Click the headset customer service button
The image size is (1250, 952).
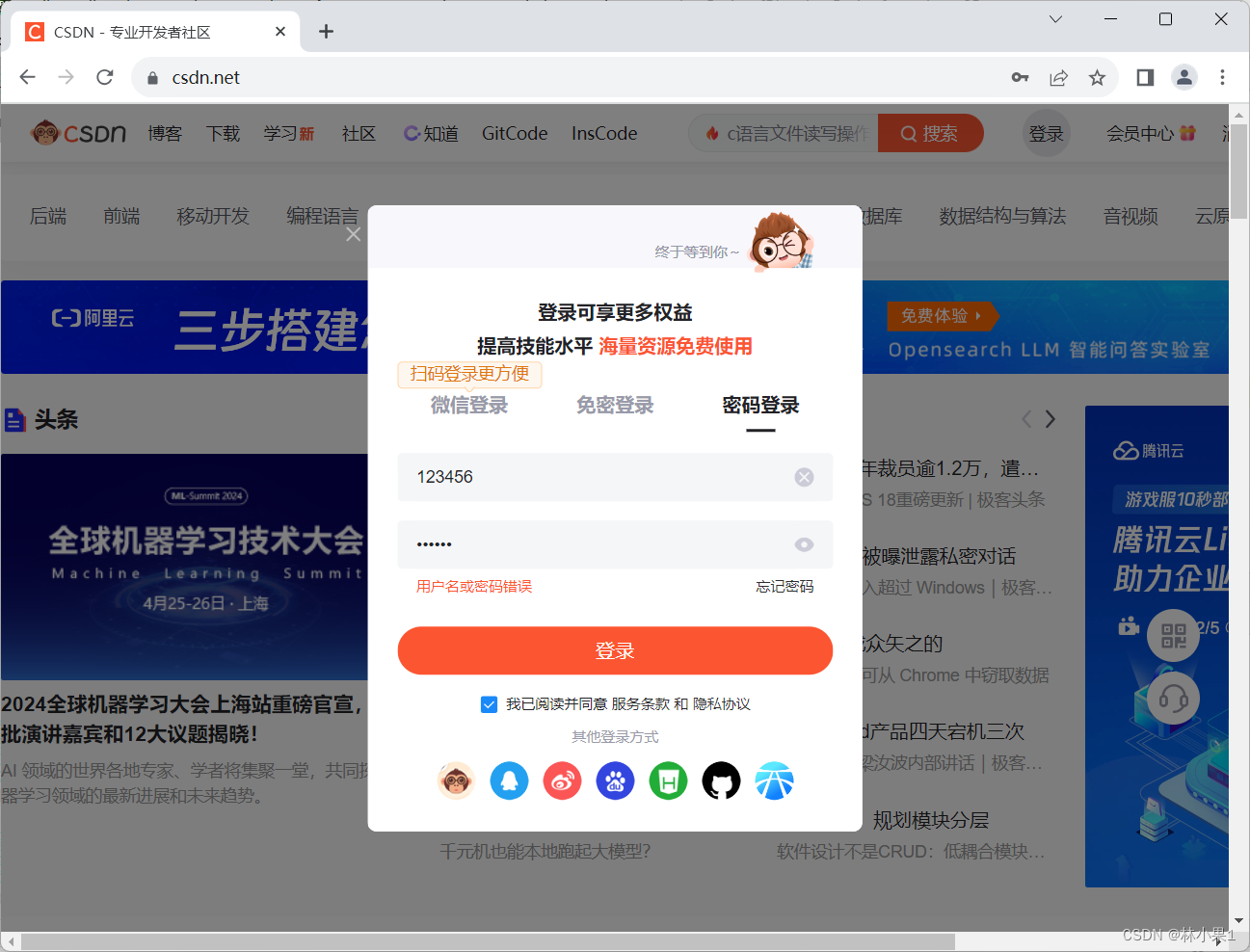(x=1173, y=698)
